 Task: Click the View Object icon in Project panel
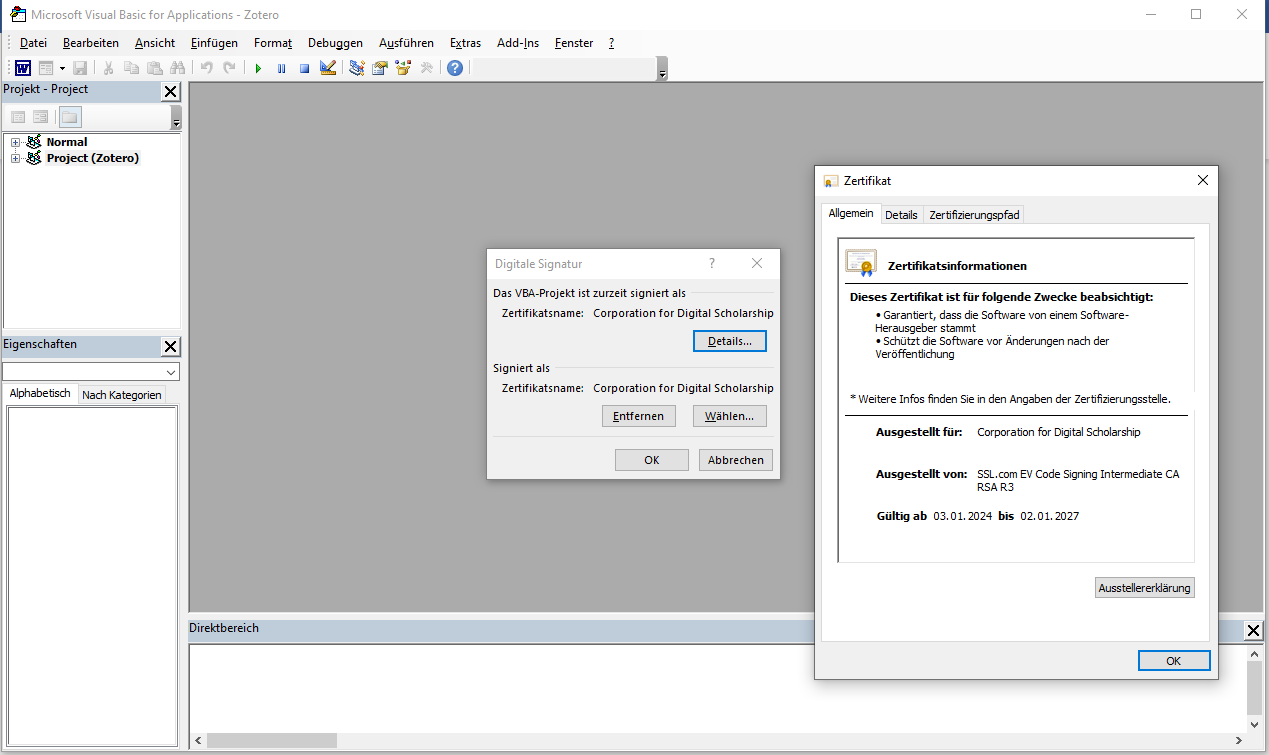click(41, 117)
